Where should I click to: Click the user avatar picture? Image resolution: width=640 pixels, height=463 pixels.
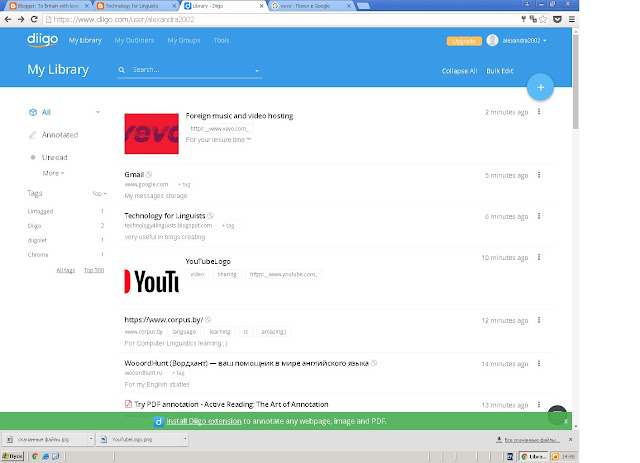(492, 40)
